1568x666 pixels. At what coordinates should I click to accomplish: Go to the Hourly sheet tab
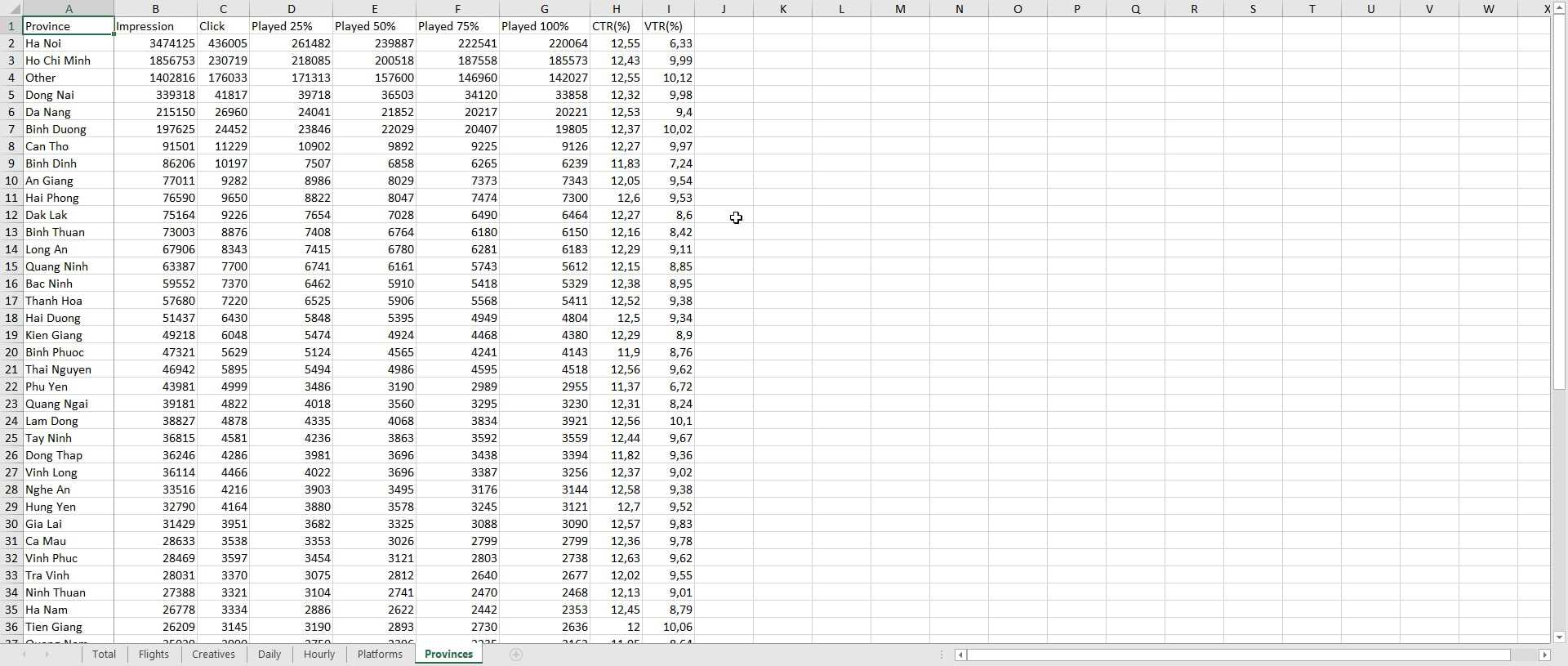tap(318, 655)
